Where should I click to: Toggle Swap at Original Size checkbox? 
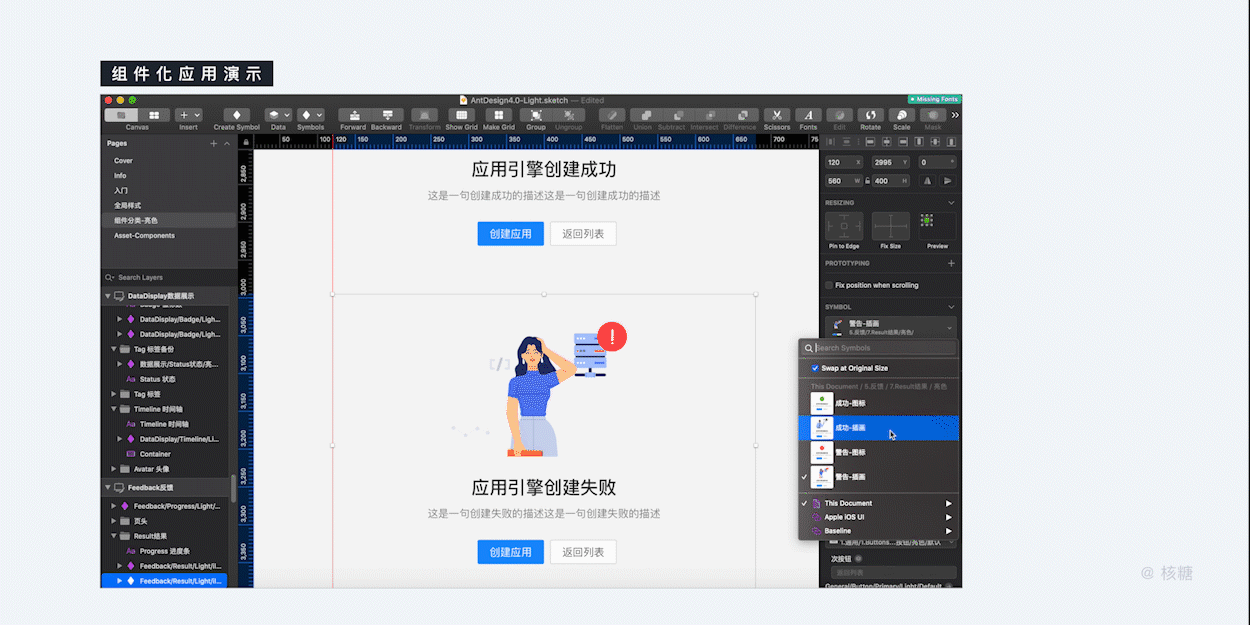[x=815, y=368]
